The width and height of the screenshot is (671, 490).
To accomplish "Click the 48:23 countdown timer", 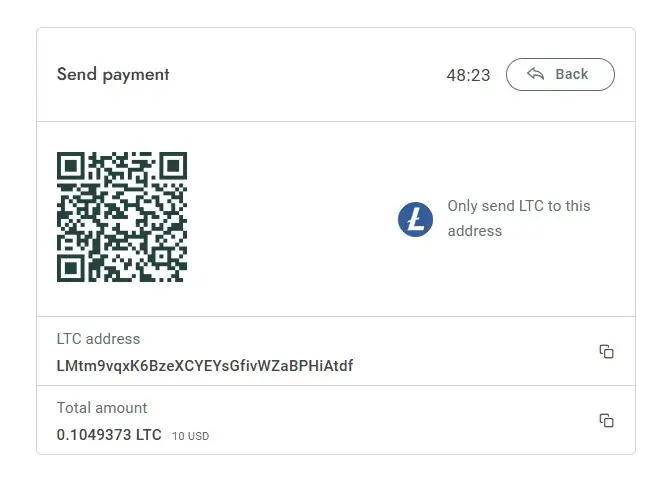I will 468,75.
